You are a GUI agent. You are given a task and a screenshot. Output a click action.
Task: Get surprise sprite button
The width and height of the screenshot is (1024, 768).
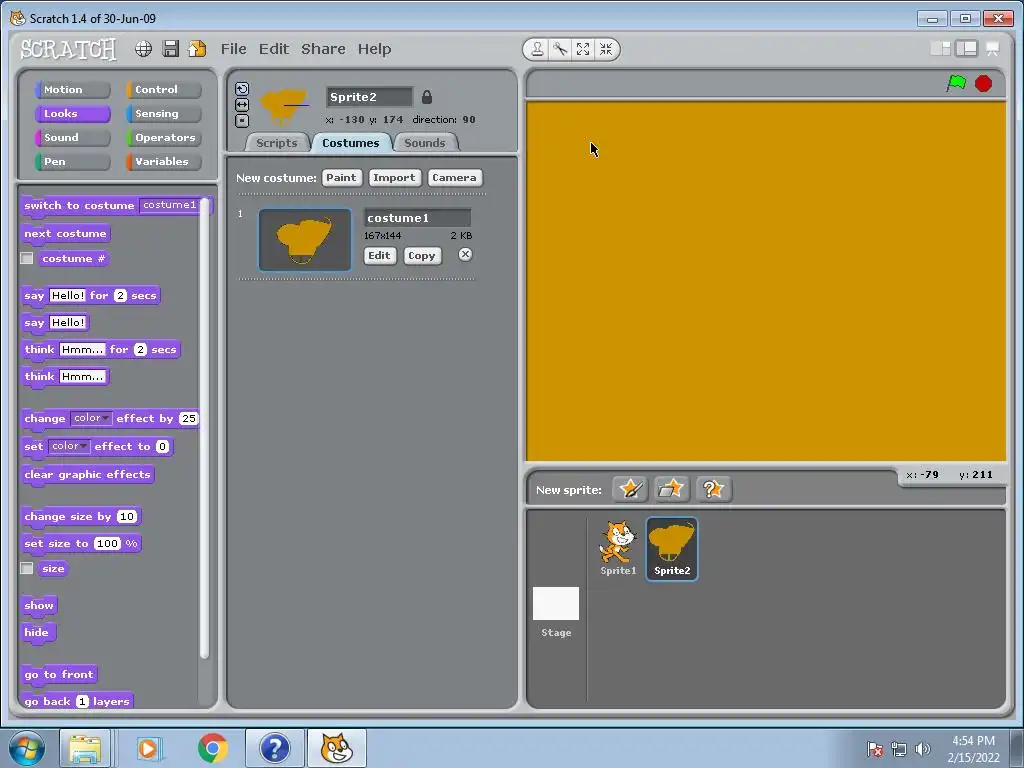click(713, 489)
